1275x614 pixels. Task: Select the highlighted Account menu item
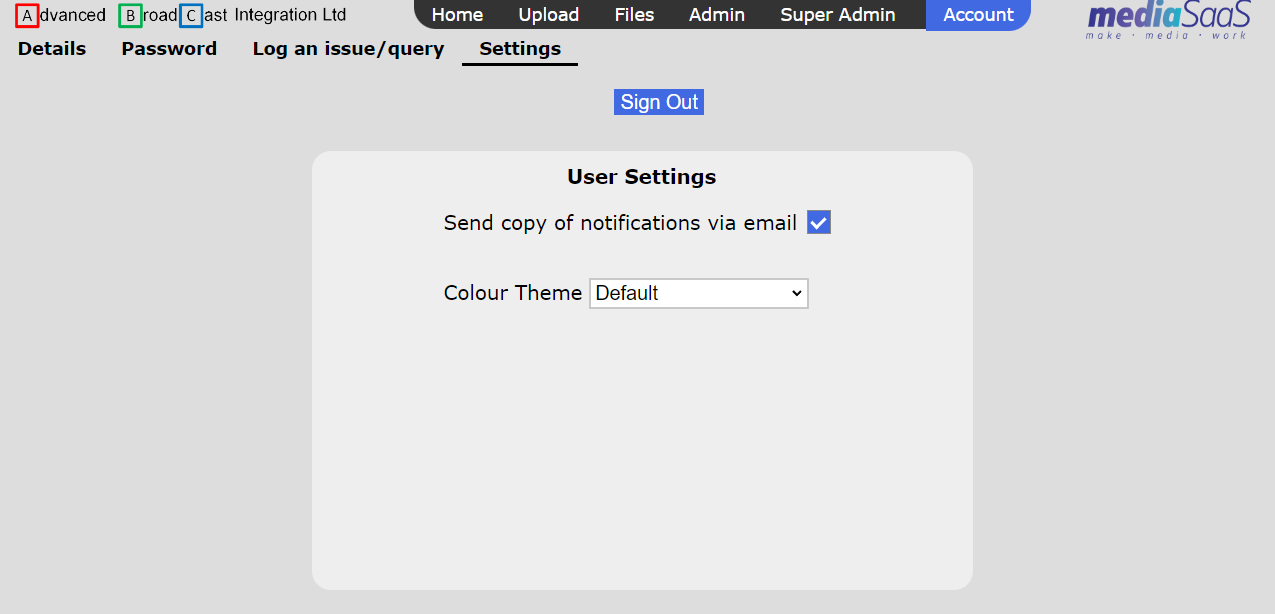tap(978, 15)
